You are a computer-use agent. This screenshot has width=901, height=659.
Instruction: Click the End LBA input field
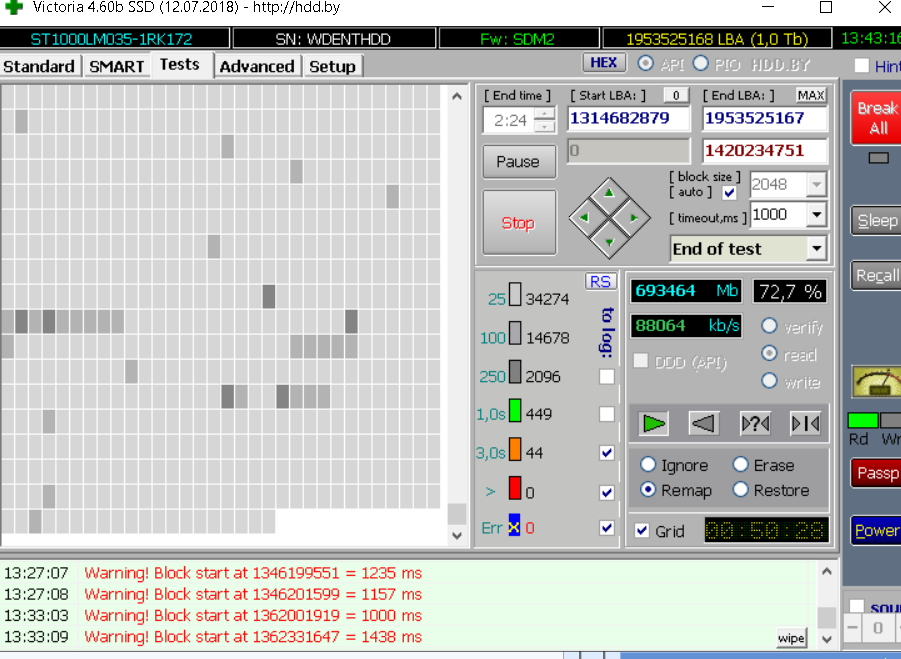(765, 118)
